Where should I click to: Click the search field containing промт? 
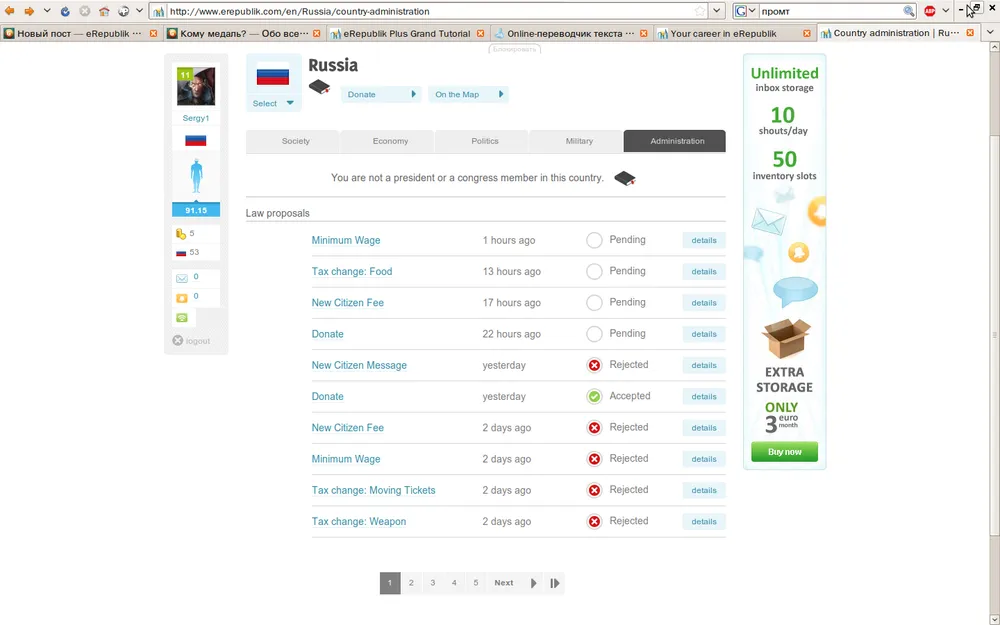830,11
